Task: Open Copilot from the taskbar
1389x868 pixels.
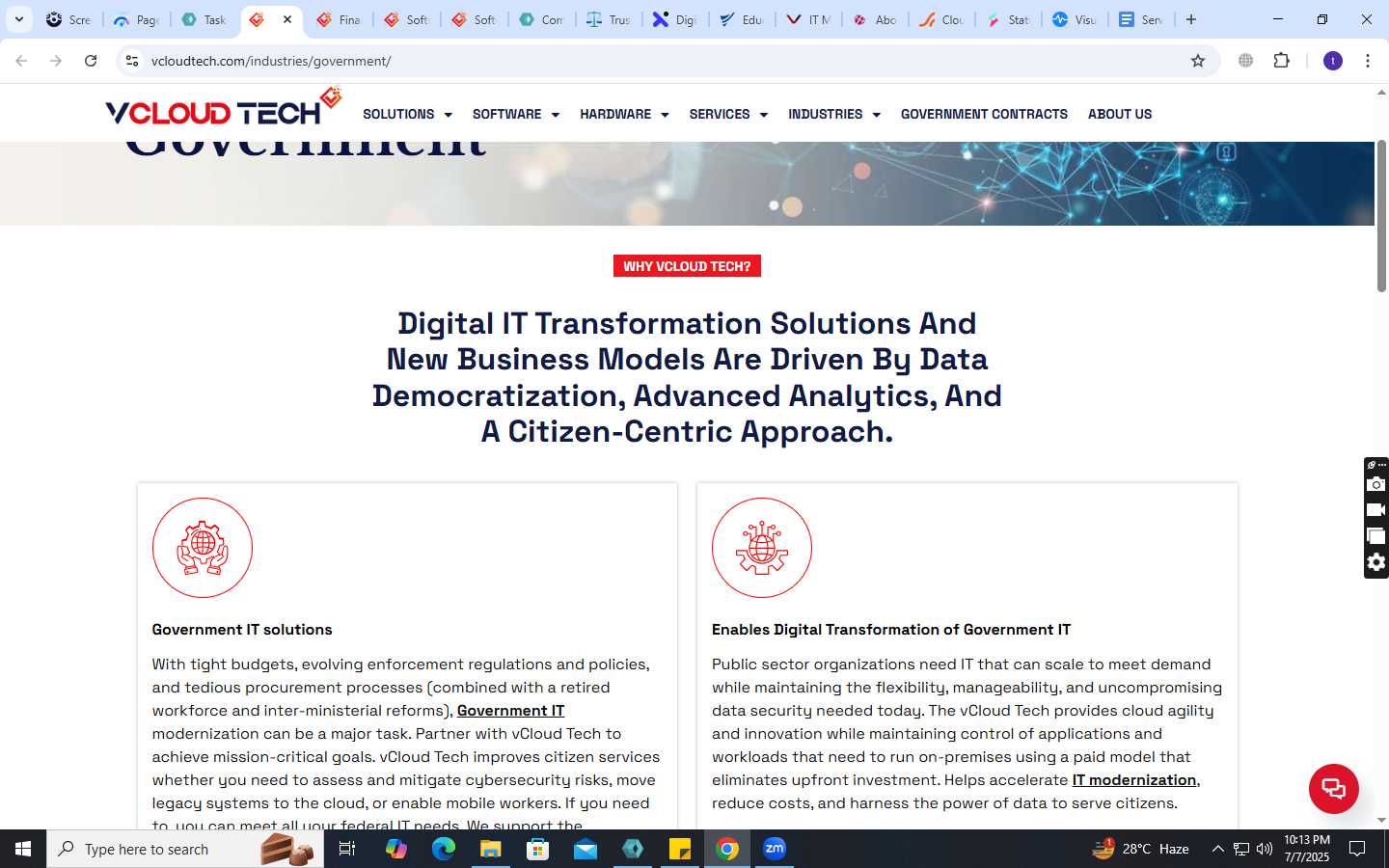Action: click(396, 849)
